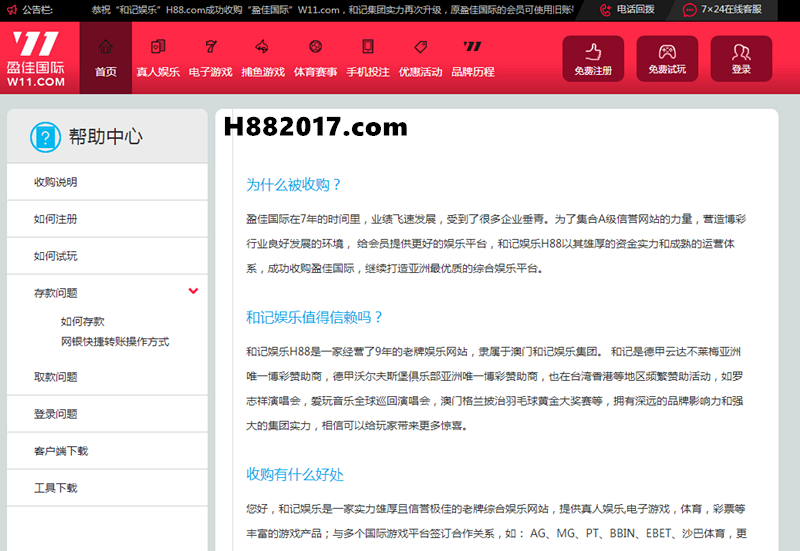The width and height of the screenshot is (800, 551).
Task: Select 如何注册 in the help sidebar
Action: 107,219
